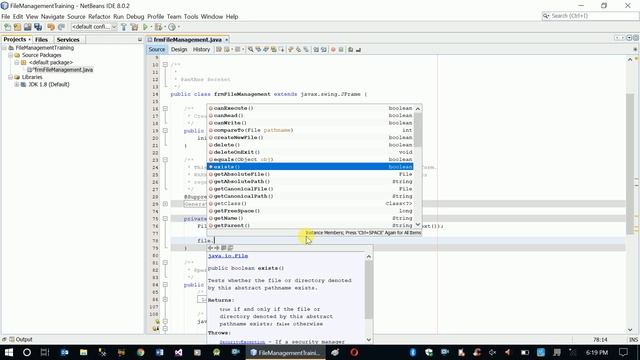Click the Javadoc popup Back arrow icon
The height and width of the screenshot is (360, 640).
(210, 248)
